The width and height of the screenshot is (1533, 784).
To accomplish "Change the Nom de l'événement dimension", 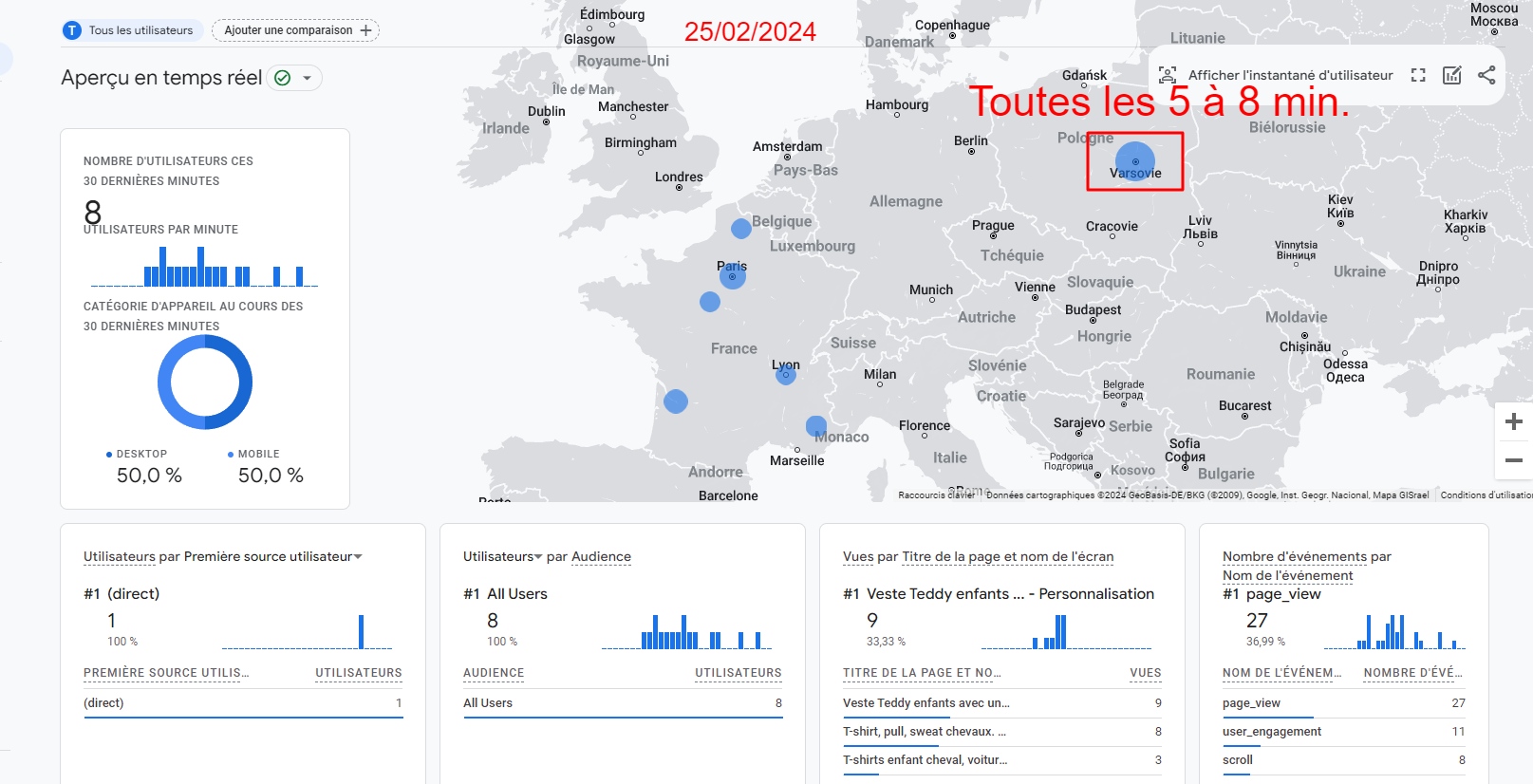I will point(1288,576).
